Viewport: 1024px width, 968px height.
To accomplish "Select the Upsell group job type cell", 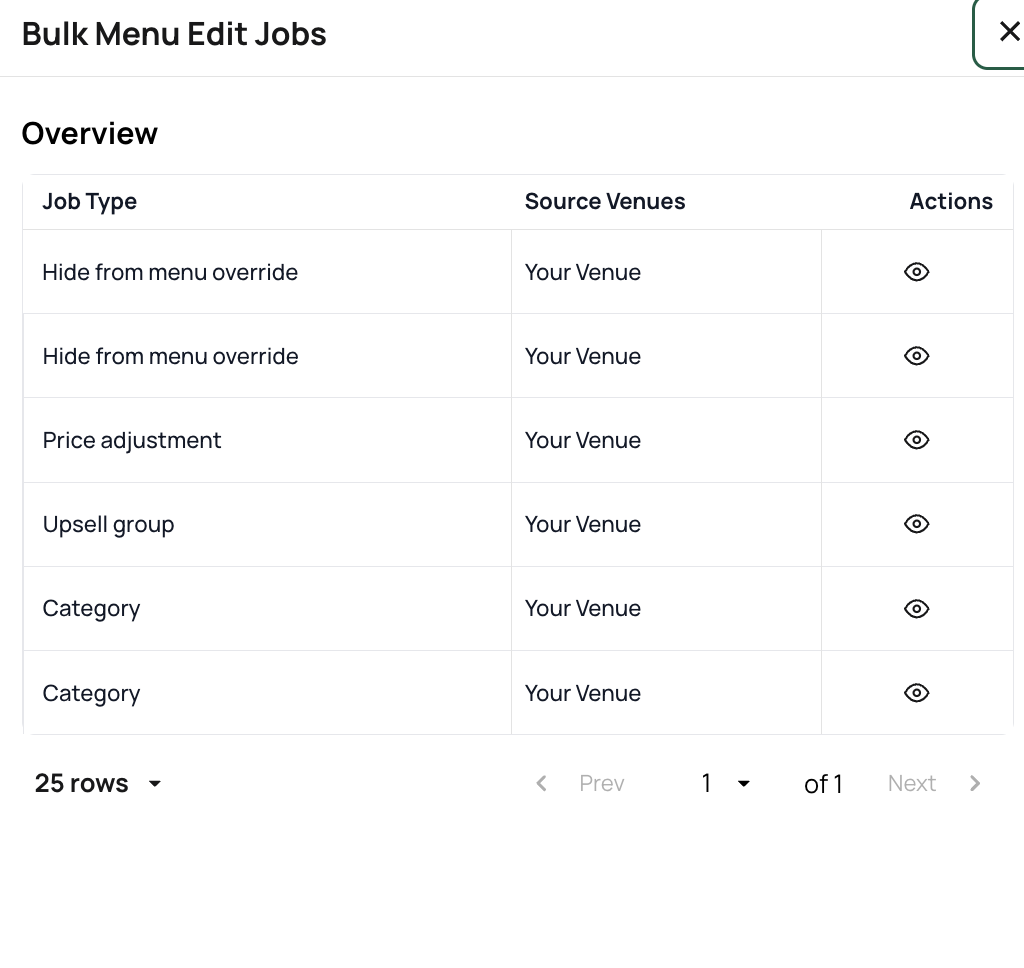I will (x=109, y=525).
